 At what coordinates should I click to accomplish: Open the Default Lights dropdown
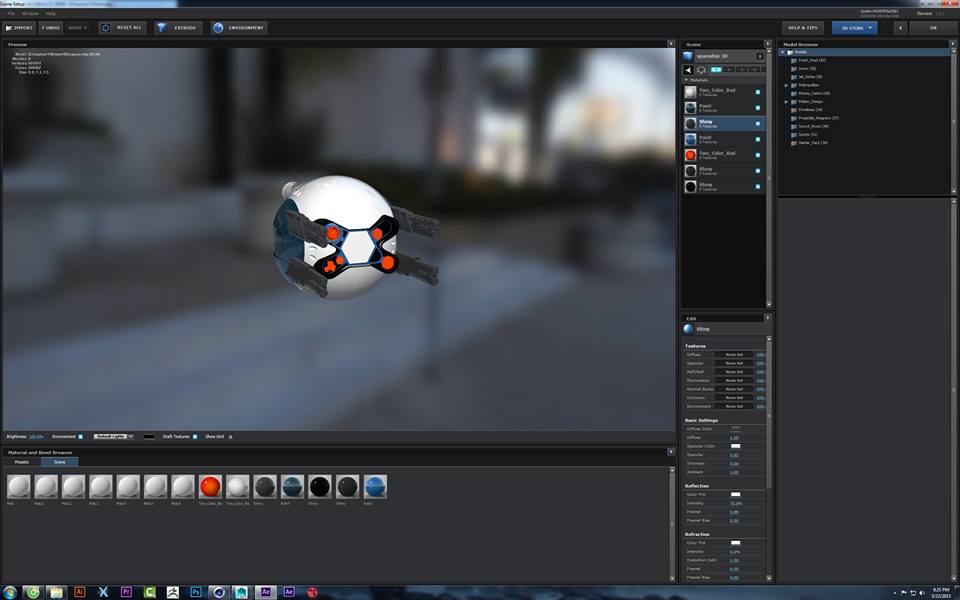coord(113,436)
